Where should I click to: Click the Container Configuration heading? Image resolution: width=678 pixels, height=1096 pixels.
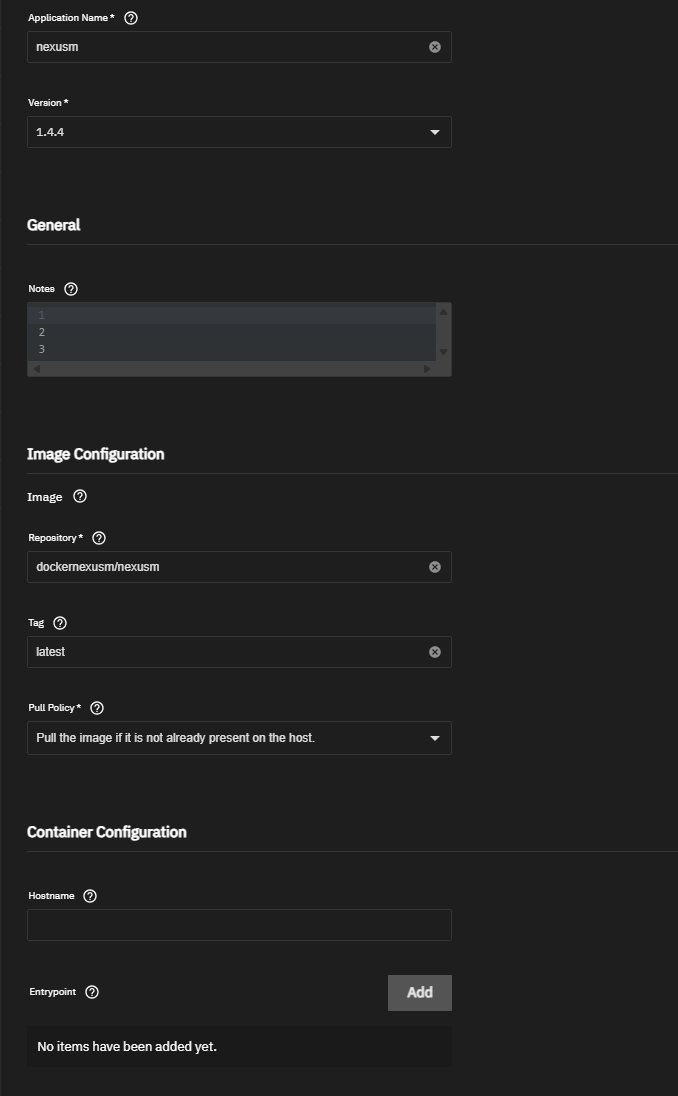point(107,832)
